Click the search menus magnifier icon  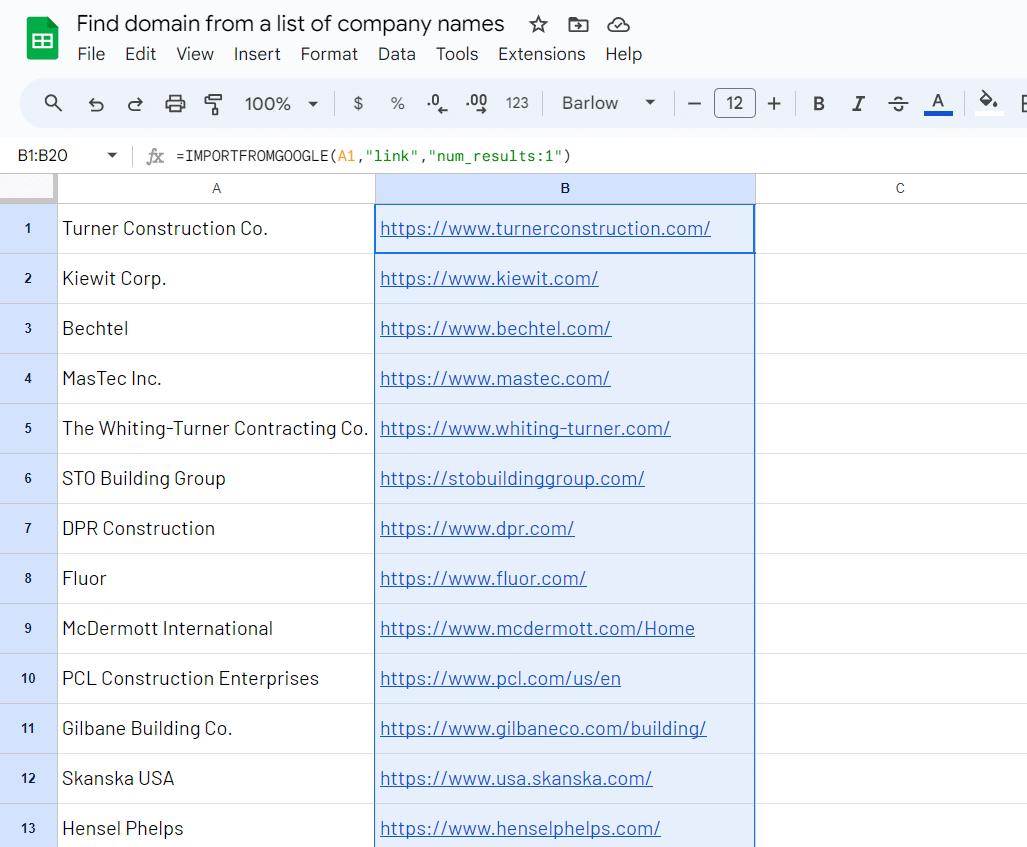tap(54, 103)
